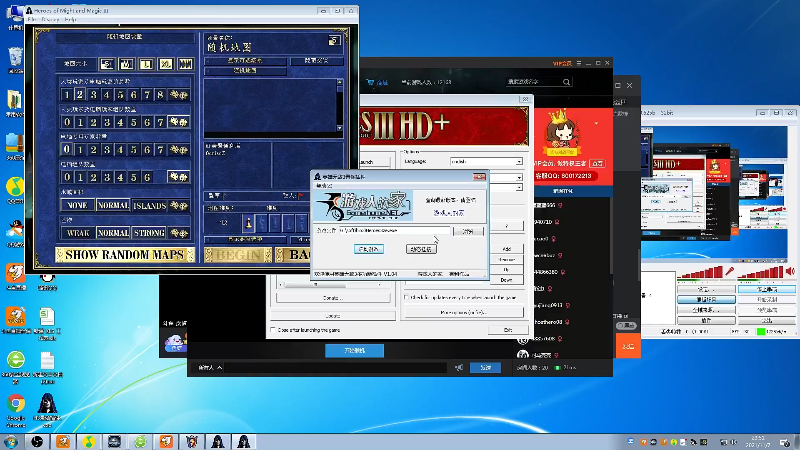Image resolution: width=800 pixels, height=450 pixels.
Task: Click the chat input box at the platform window bottom
Action: (x=336, y=367)
